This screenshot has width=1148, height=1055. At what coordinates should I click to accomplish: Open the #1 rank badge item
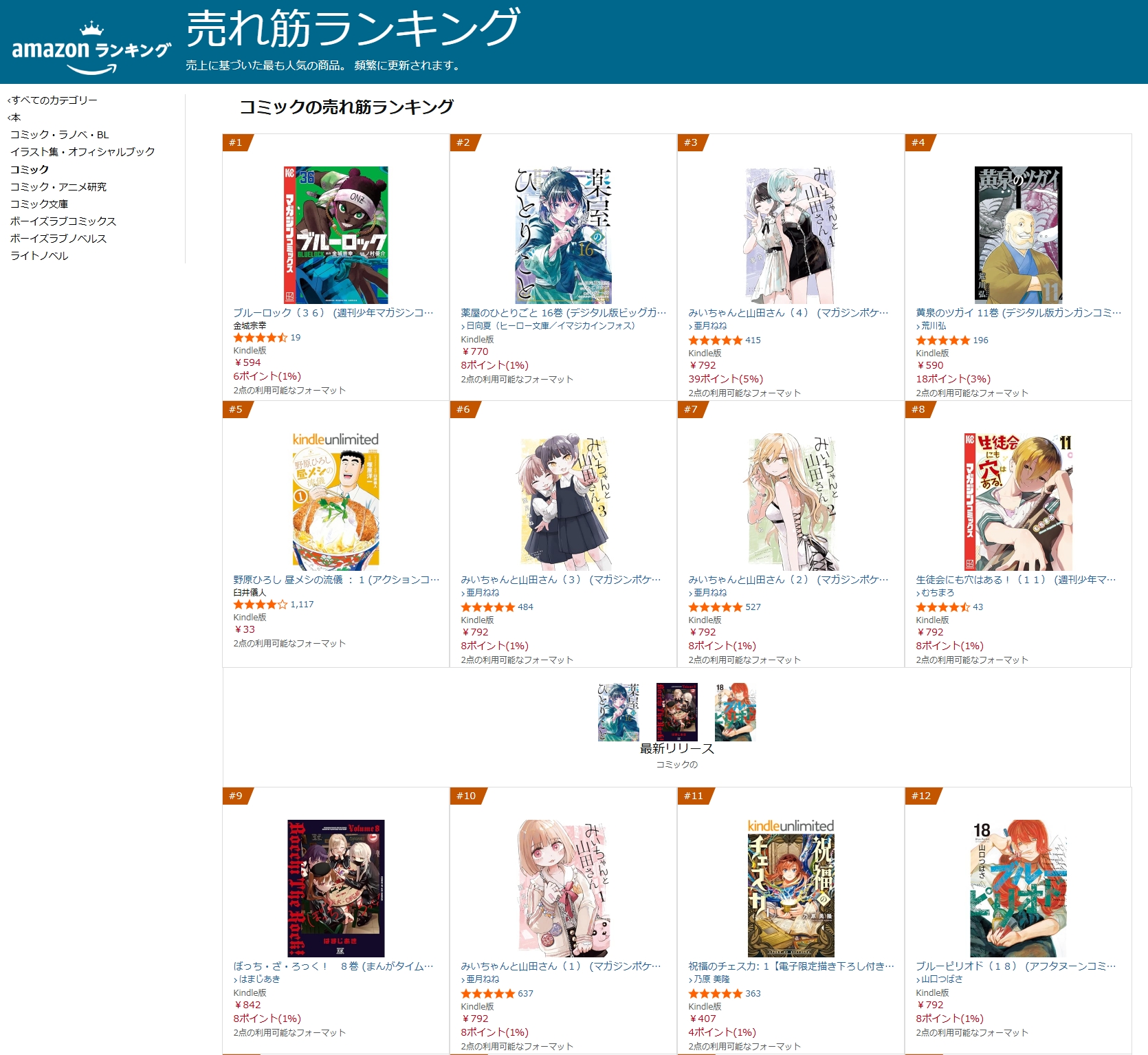236,142
